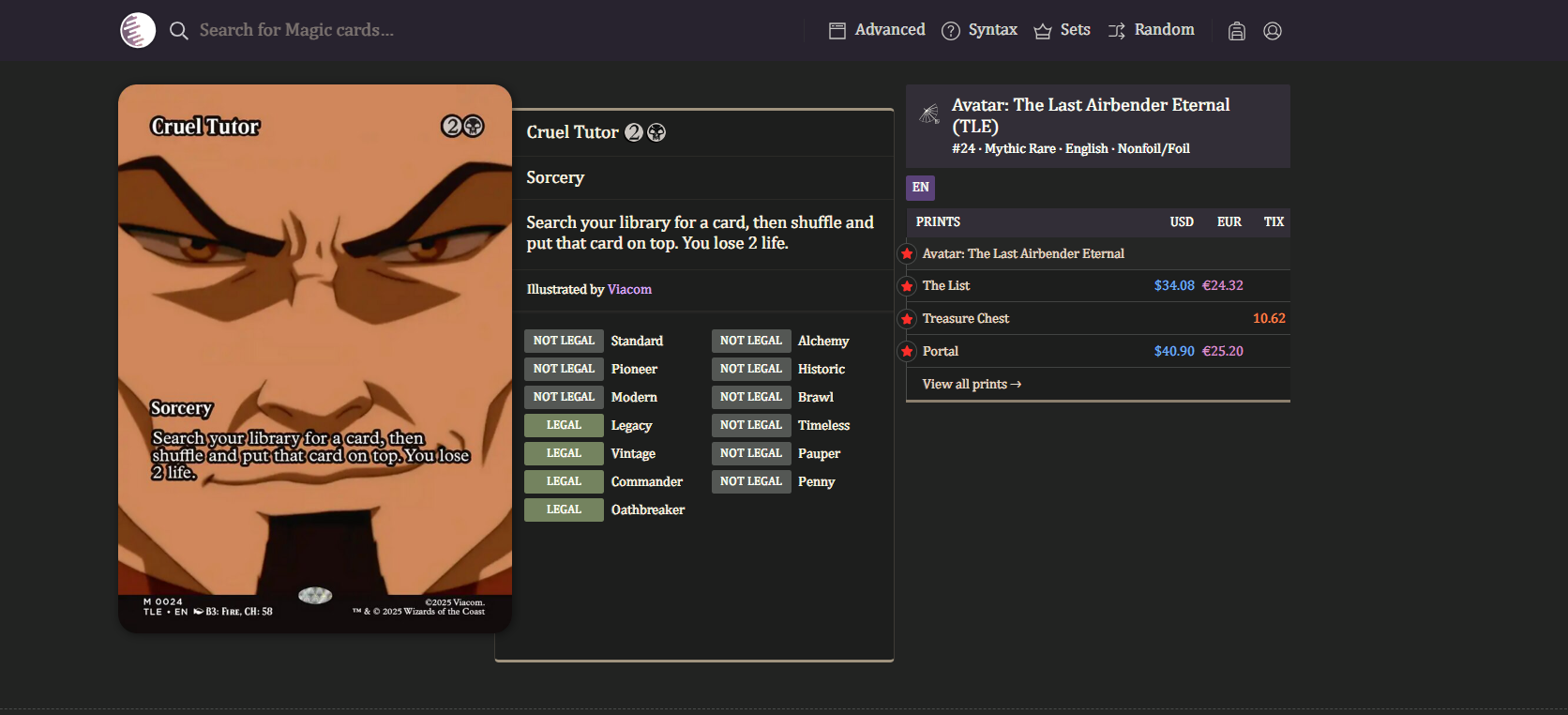Click the NOT LEGAL badge for Modern
The height and width of the screenshot is (715, 1568).
564,397
